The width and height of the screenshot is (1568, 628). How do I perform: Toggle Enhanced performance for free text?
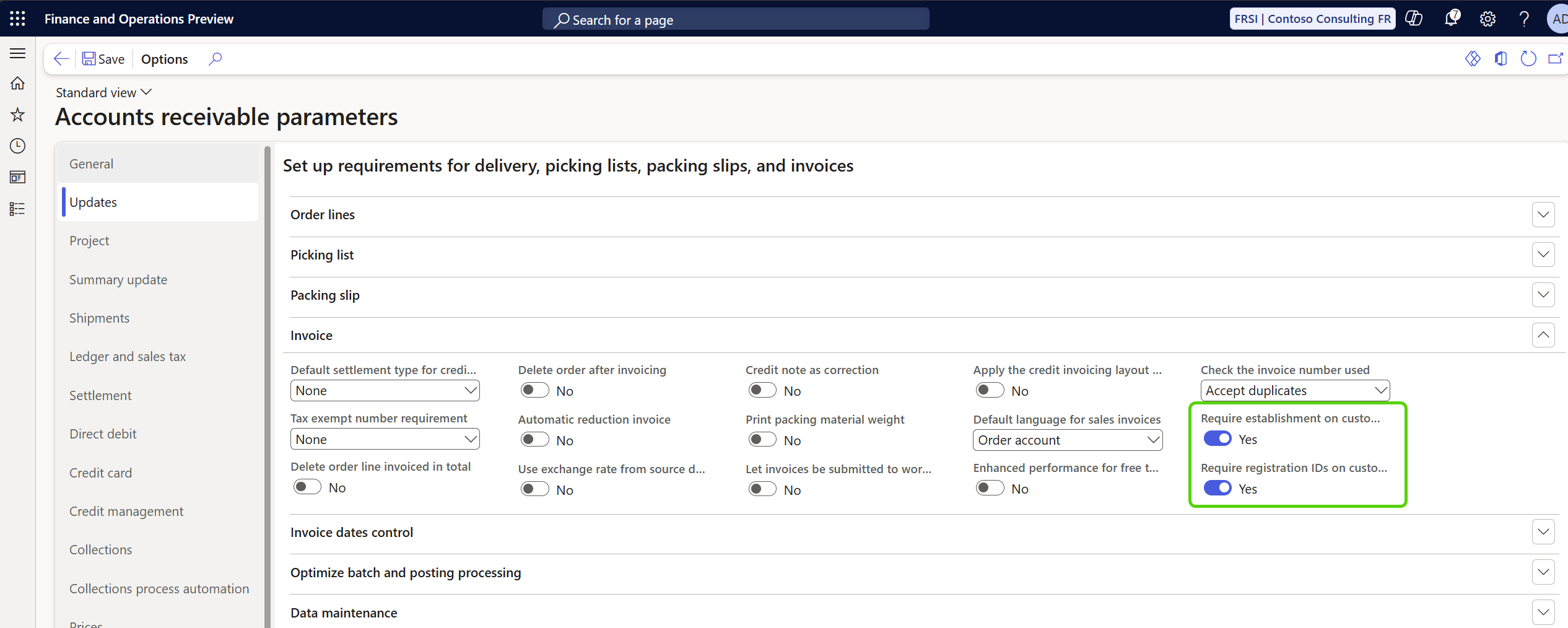(x=990, y=488)
